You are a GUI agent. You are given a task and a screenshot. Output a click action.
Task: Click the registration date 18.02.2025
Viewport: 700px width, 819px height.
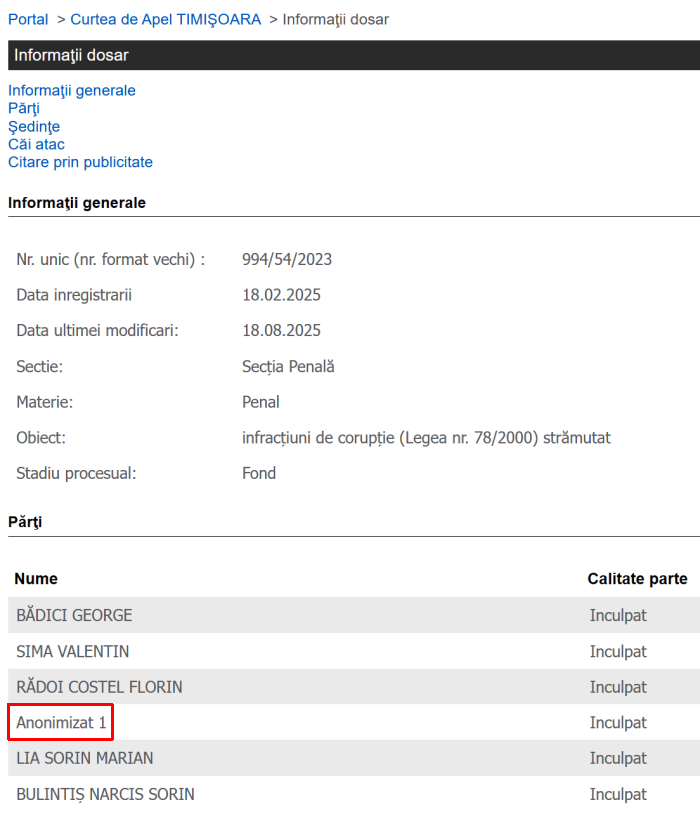coord(281,295)
